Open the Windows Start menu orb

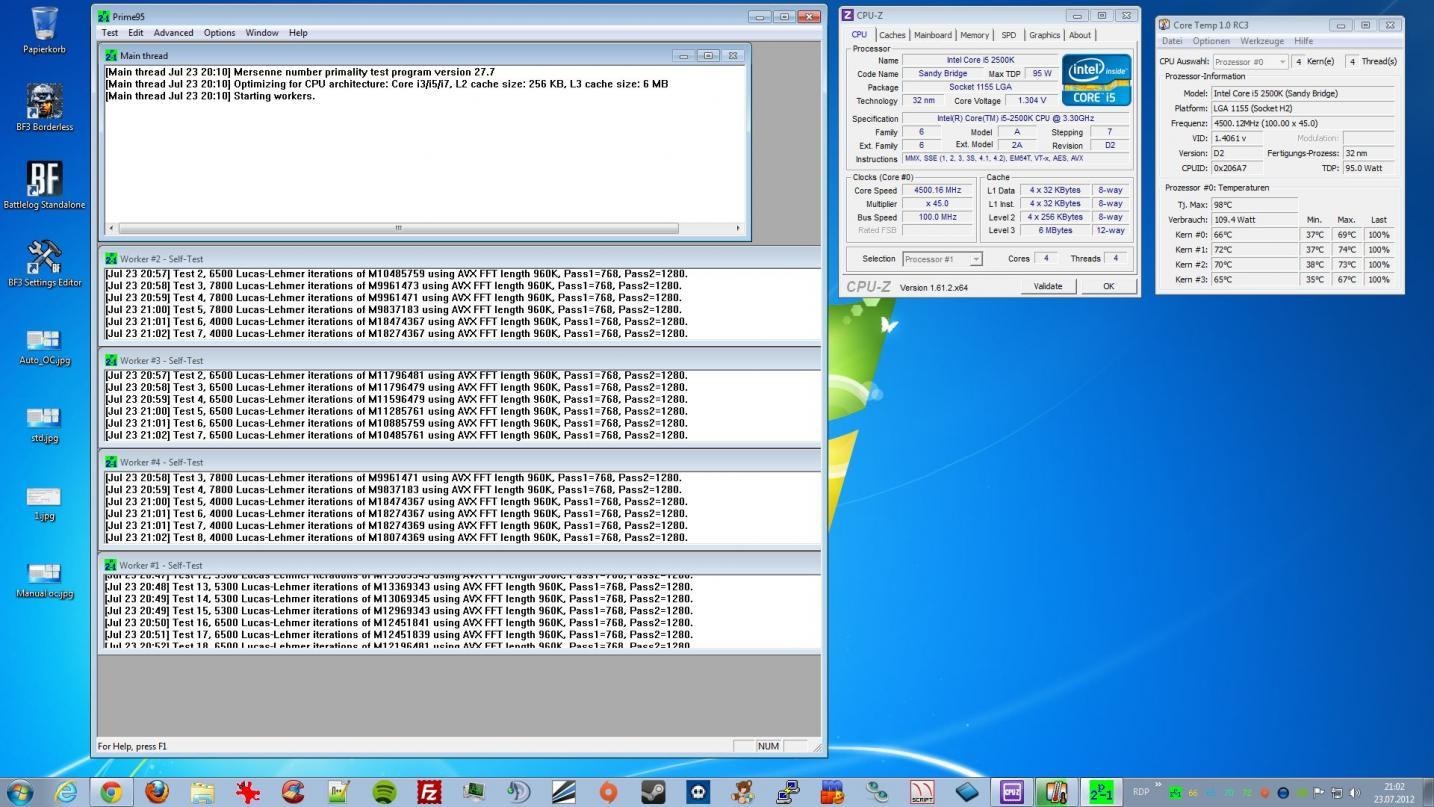(x=19, y=792)
